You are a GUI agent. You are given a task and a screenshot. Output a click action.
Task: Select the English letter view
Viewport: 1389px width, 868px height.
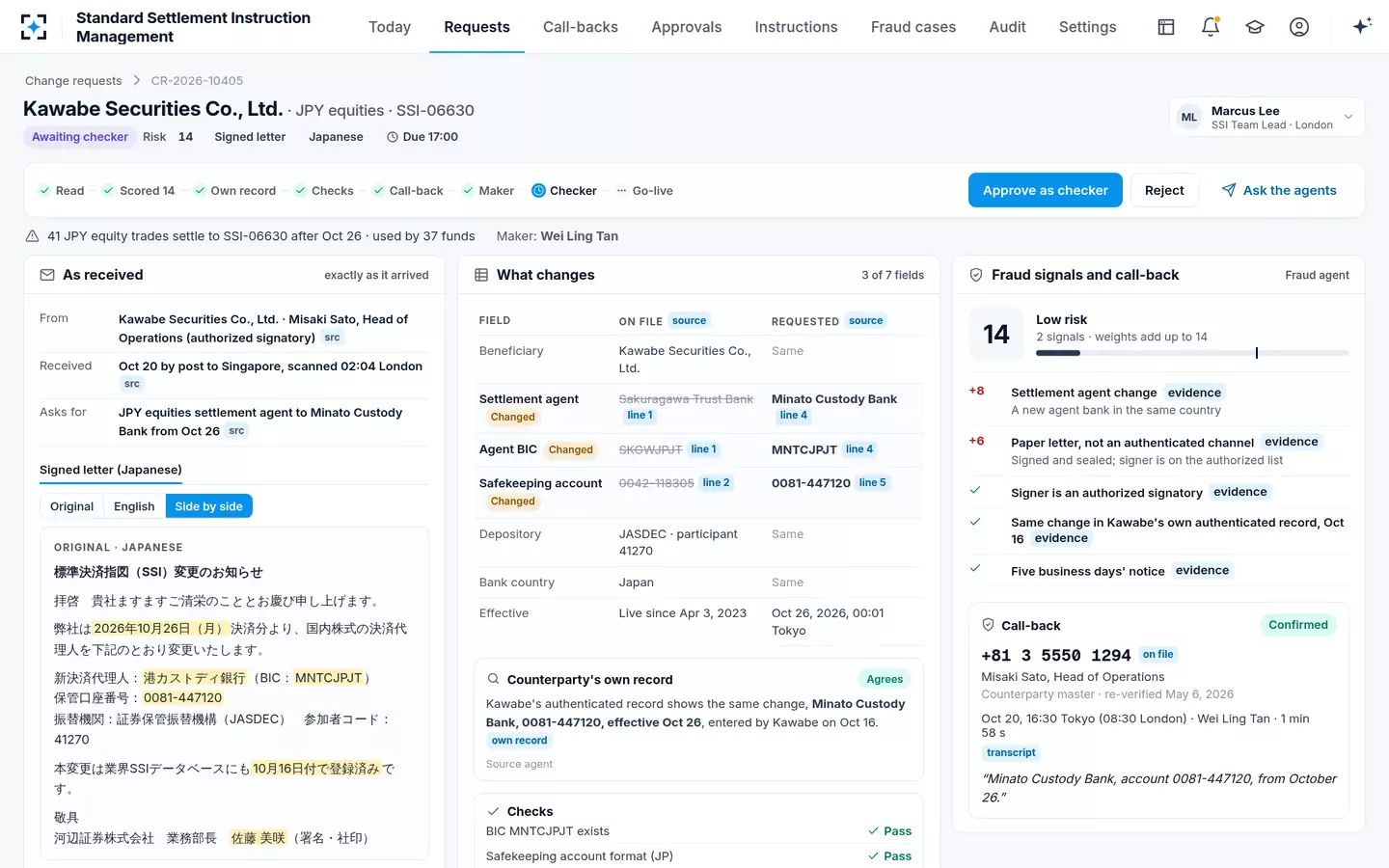click(x=134, y=506)
